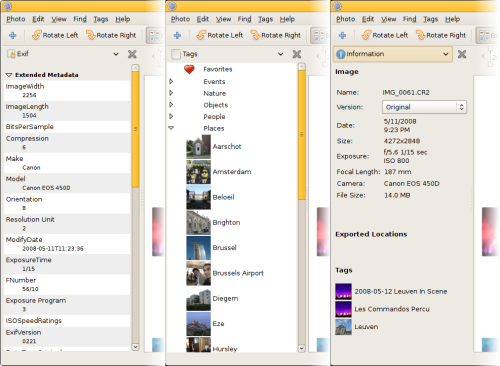Click the Exif metadata panel scrollbar

pyautogui.click(x=135, y=130)
